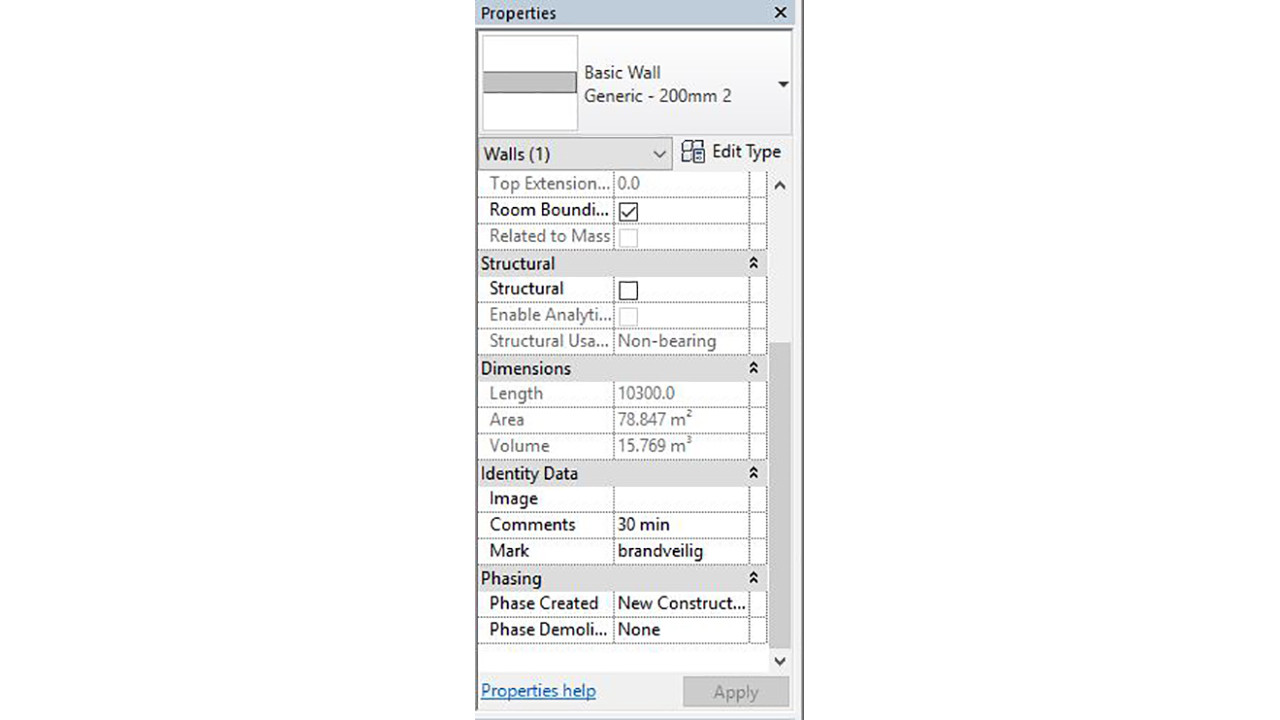
Task: Open the Properties help link
Action: (x=538, y=691)
